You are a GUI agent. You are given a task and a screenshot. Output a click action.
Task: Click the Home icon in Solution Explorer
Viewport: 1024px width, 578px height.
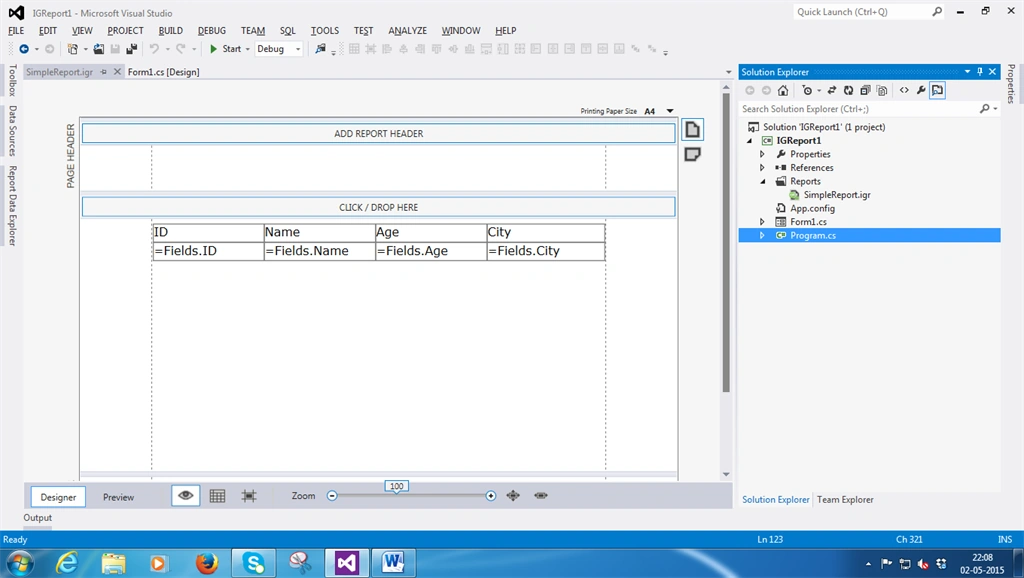[782, 91]
